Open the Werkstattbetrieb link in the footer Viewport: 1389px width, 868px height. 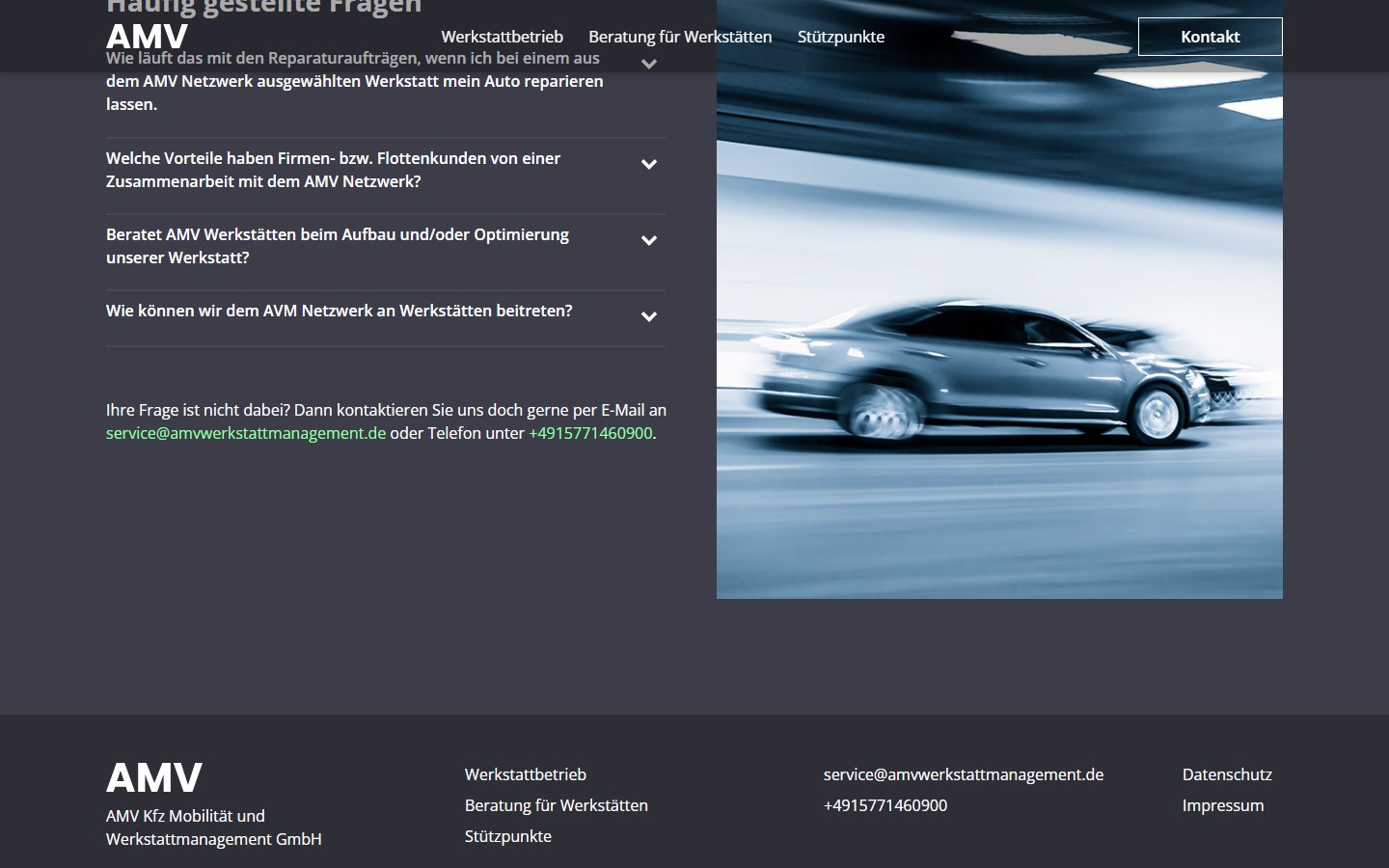(526, 774)
